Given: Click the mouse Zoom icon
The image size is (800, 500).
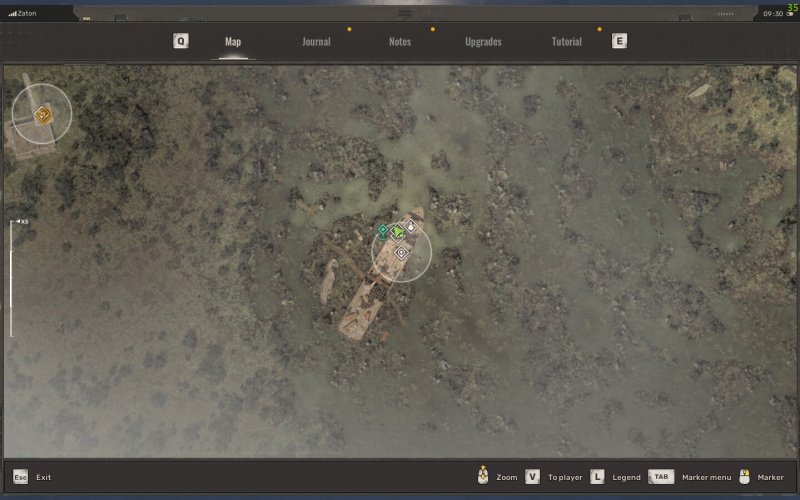Looking at the screenshot, I should pyautogui.click(x=483, y=477).
